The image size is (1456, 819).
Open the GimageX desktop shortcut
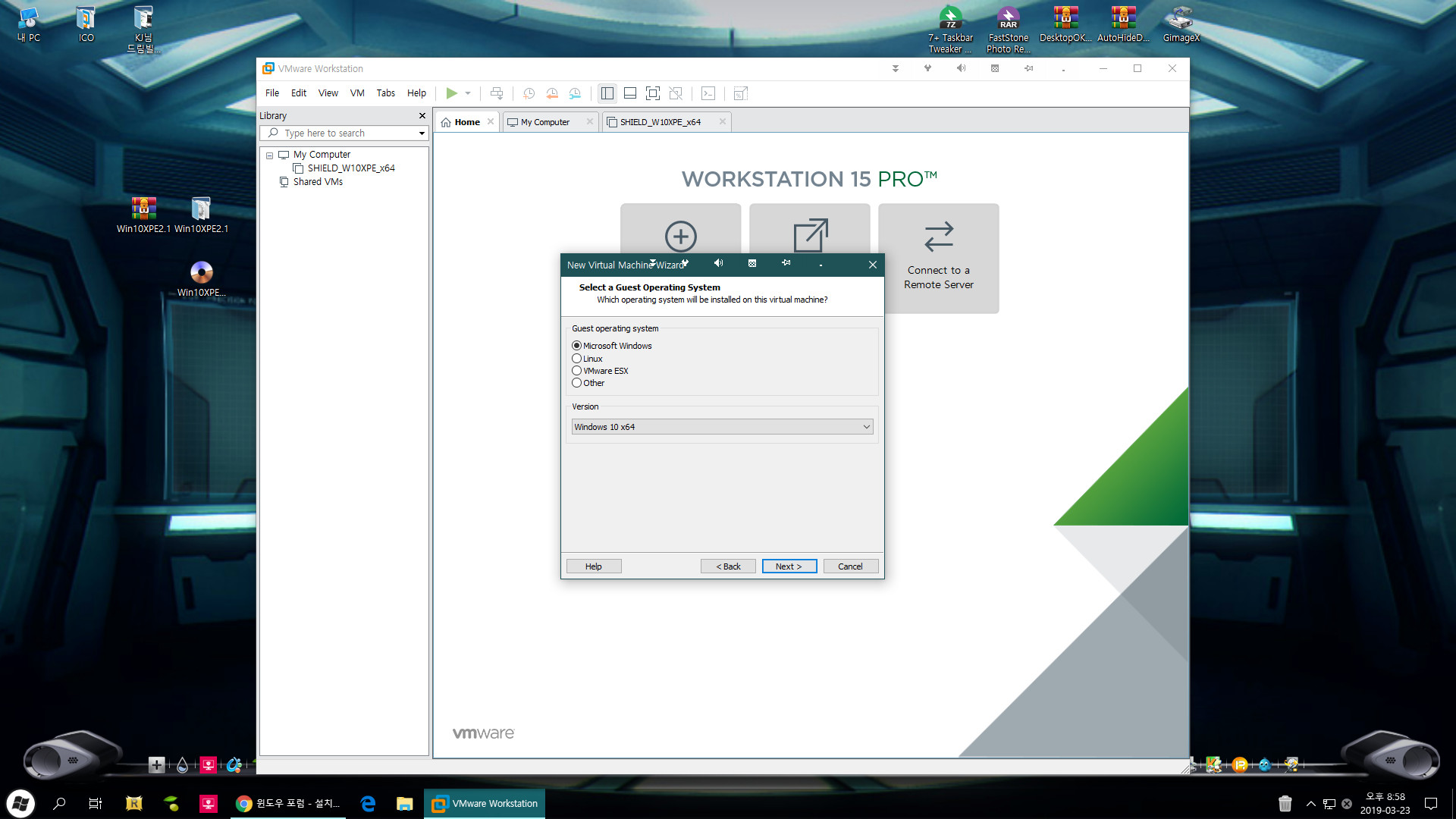click(1181, 24)
